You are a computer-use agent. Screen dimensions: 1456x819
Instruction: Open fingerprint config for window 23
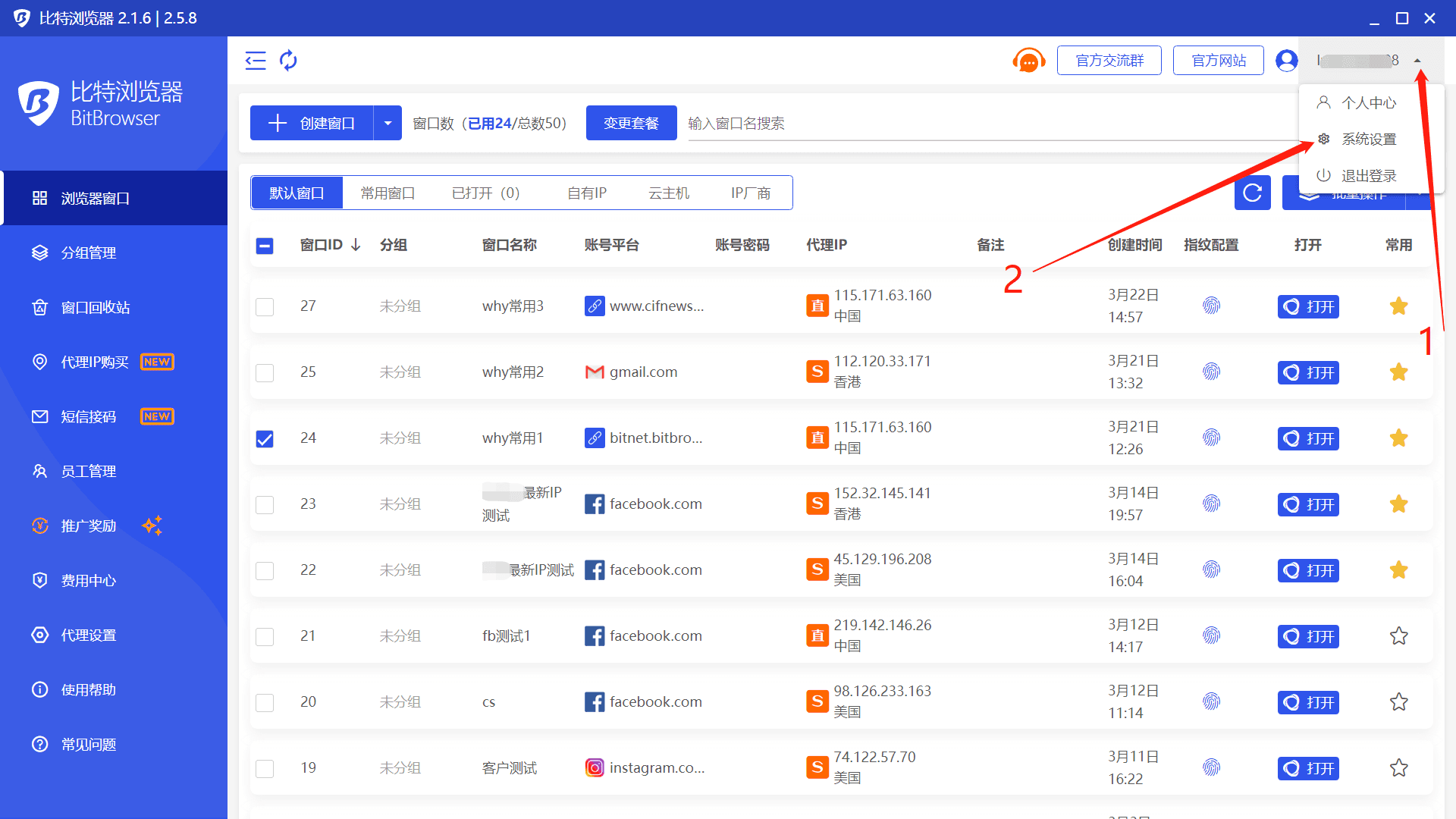[1211, 504]
